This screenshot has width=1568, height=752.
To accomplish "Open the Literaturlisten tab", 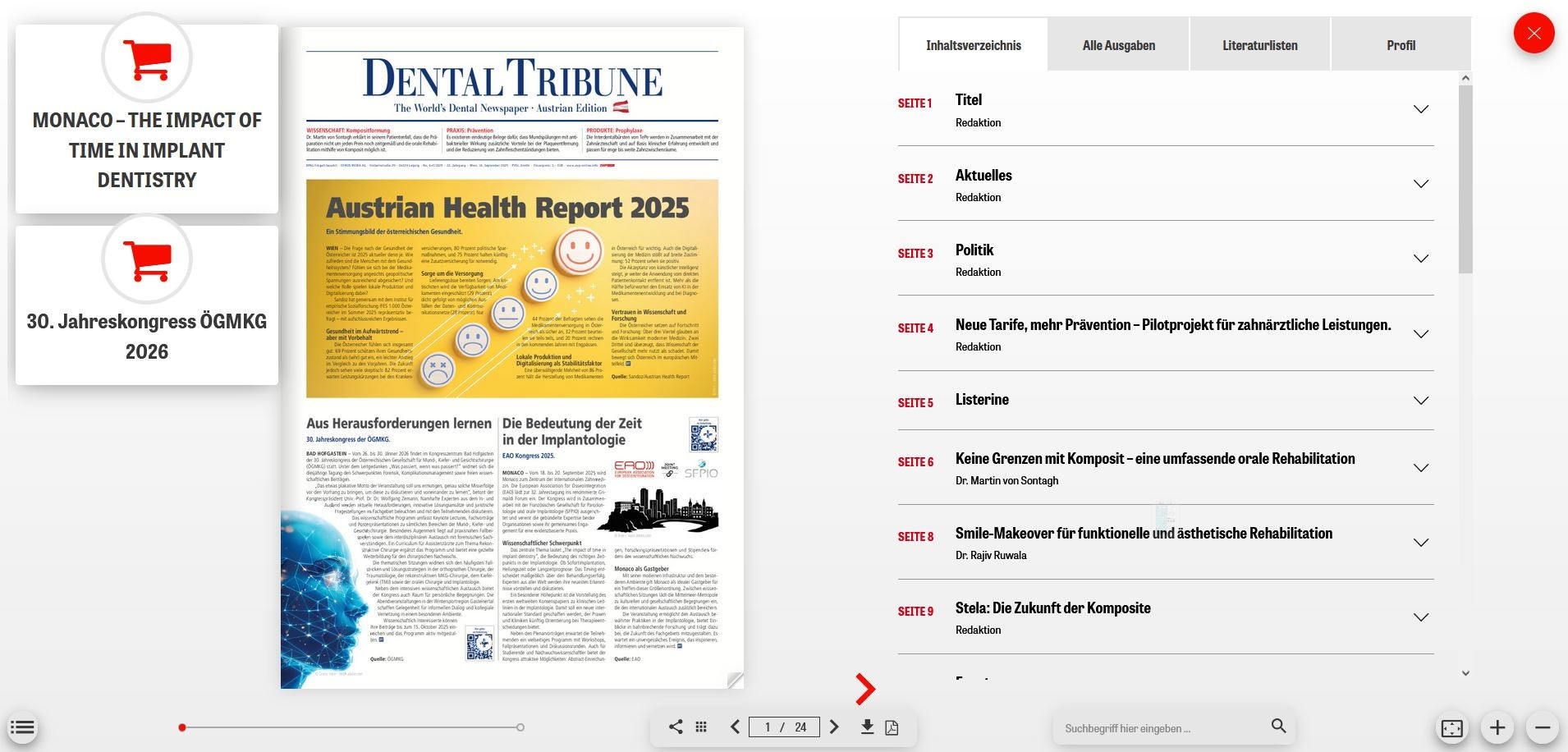I will point(1260,45).
